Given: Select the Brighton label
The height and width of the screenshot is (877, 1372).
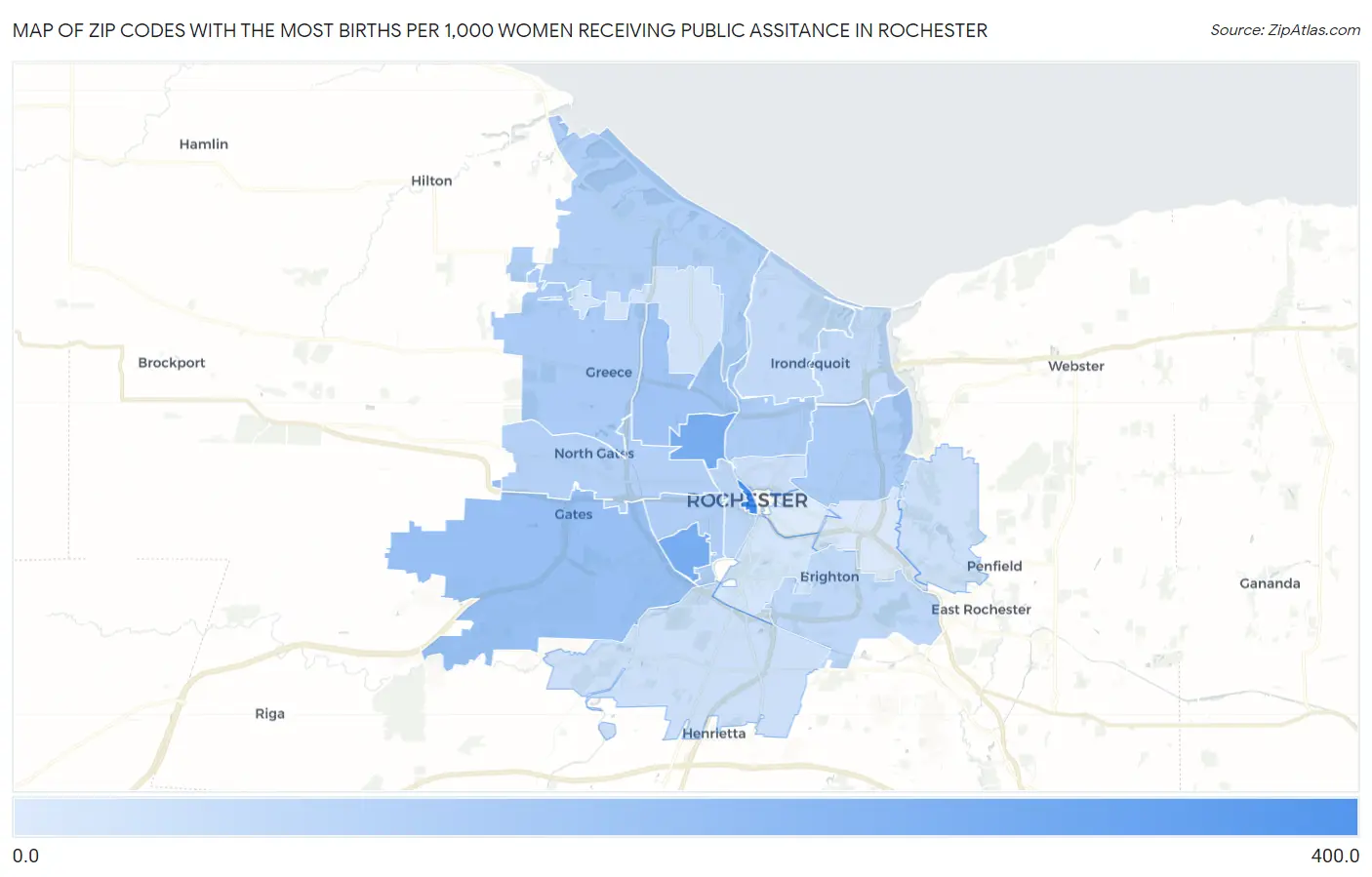Looking at the screenshot, I should (x=829, y=577).
